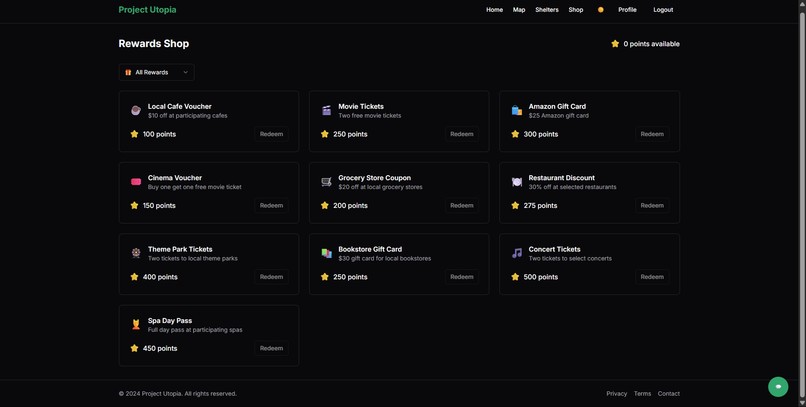This screenshot has height=407, width=806.
Task: Open the Map page from navigation
Action: point(519,10)
